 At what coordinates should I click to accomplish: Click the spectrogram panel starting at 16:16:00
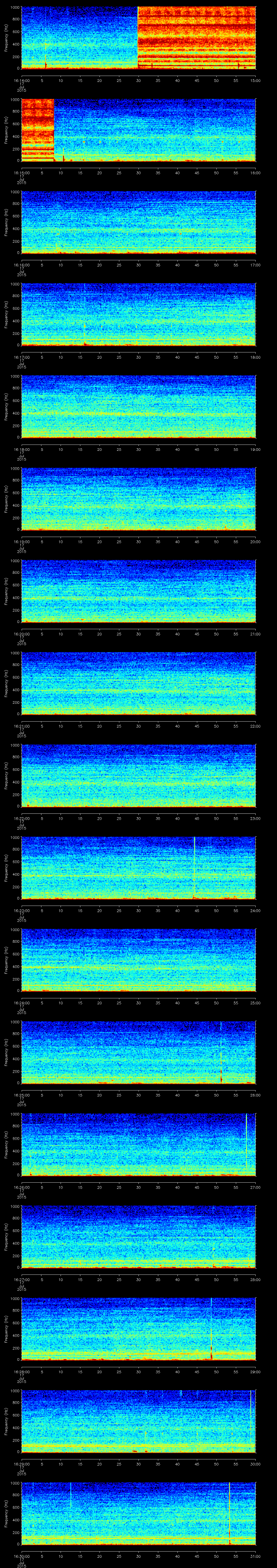tap(139, 222)
